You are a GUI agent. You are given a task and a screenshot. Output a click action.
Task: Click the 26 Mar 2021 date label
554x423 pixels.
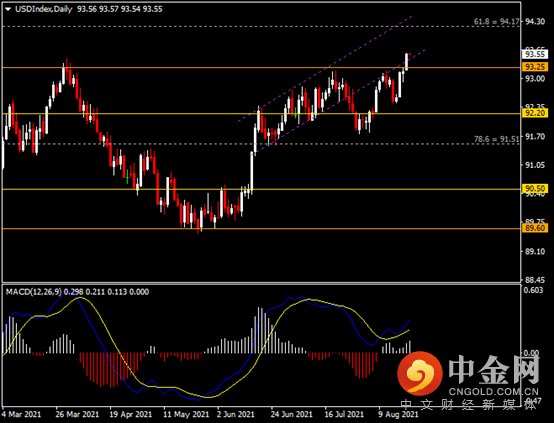point(77,414)
